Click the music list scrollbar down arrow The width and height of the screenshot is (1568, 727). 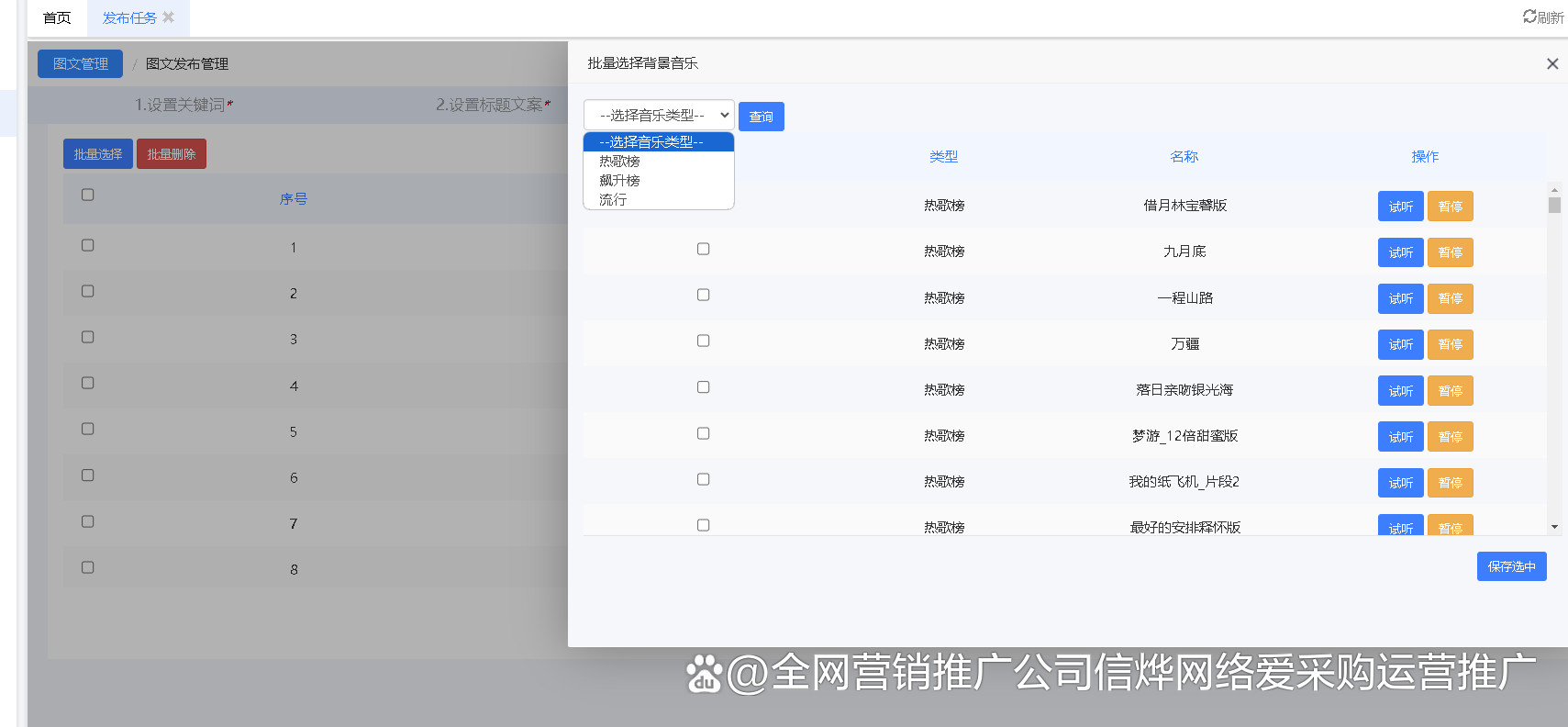[1554, 527]
